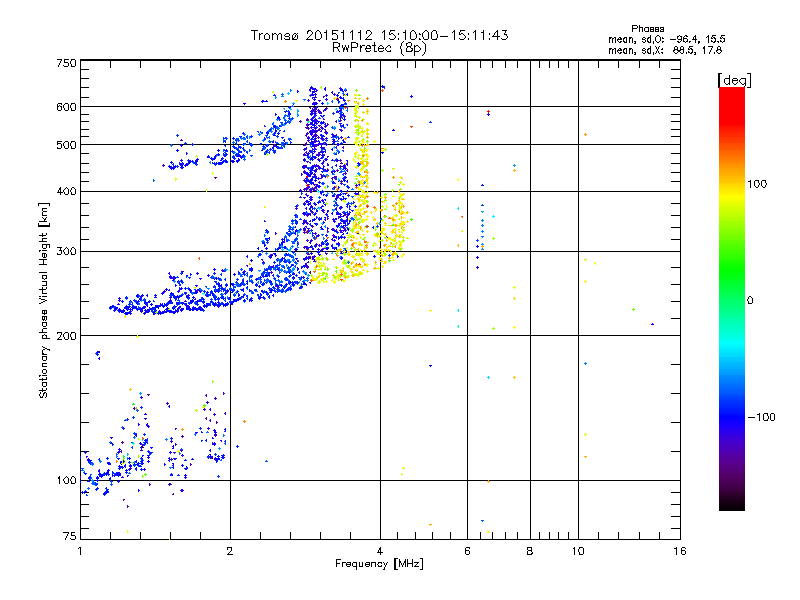Click the x-axis tick label '16'
800x600 pixels.
(x=680, y=551)
